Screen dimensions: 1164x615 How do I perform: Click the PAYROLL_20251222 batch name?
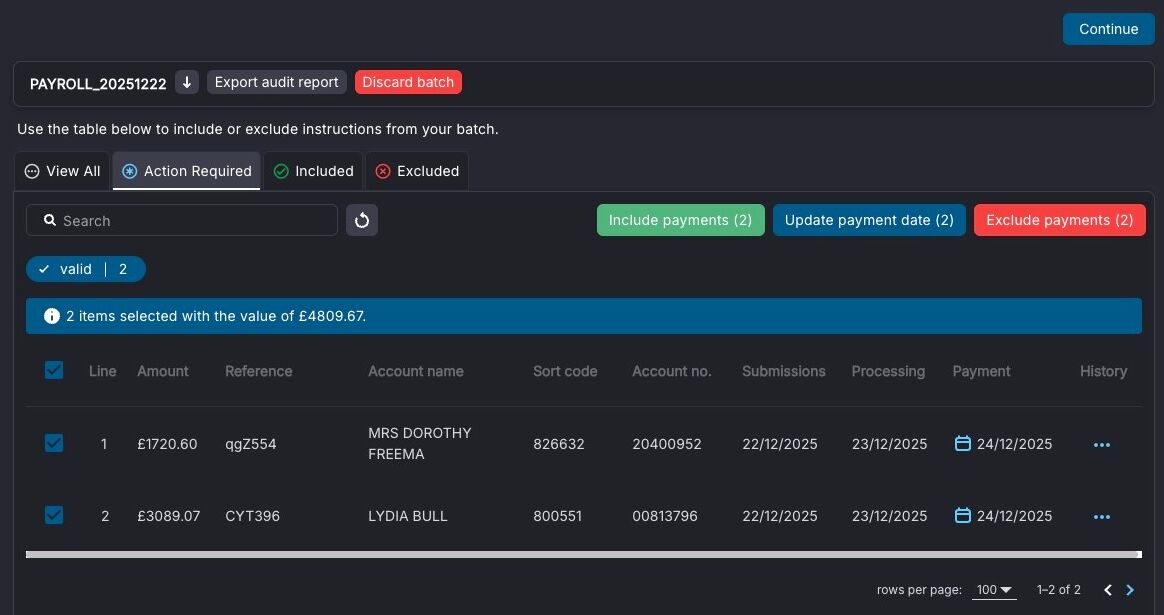tap(98, 83)
